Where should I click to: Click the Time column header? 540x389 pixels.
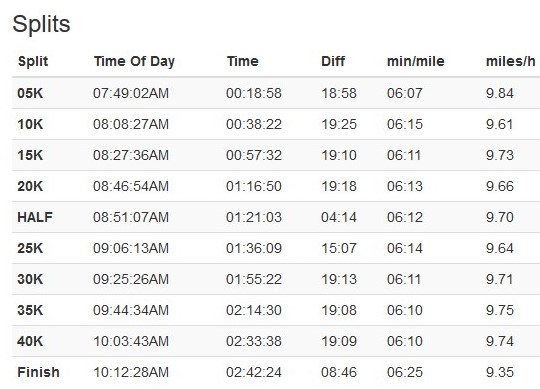point(242,61)
